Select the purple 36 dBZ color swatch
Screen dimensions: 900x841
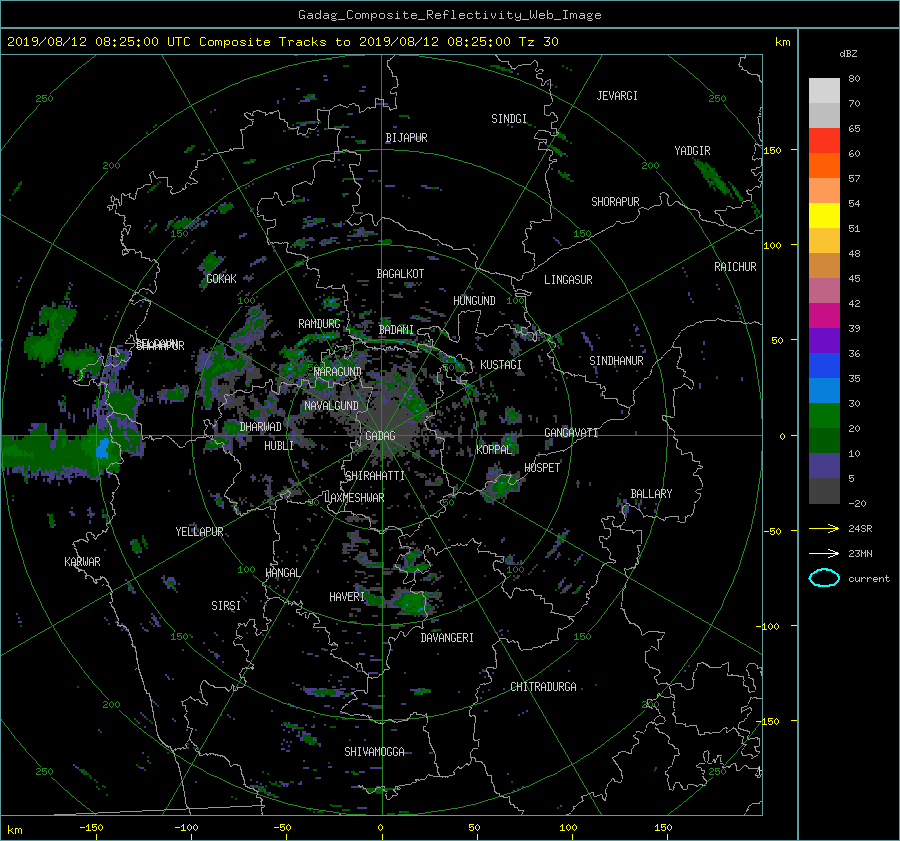[x=824, y=341]
